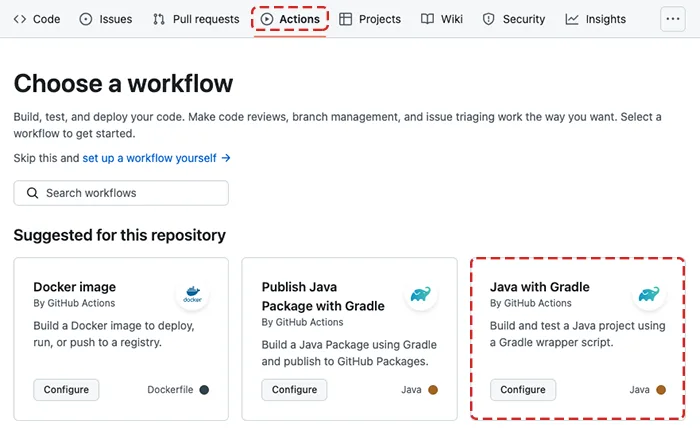Configure Publish Java Package with Gradle
This screenshot has width=700, height=428.
(x=294, y=390)
